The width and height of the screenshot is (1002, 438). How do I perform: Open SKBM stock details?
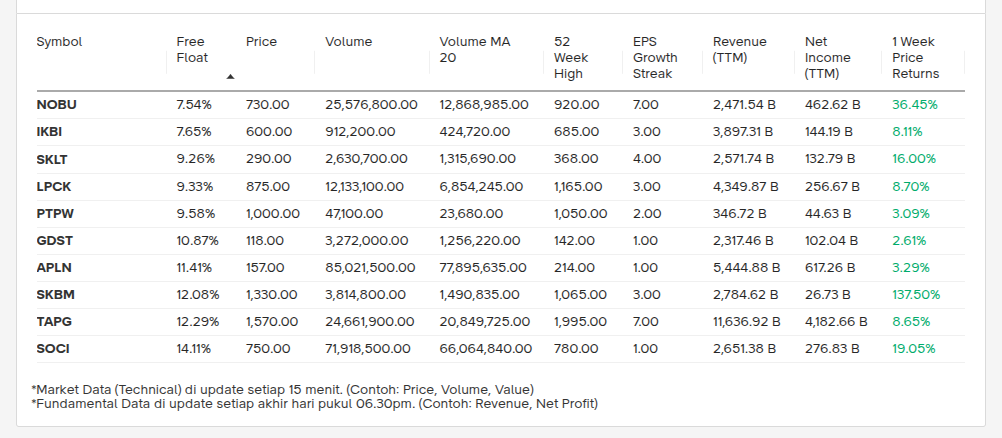[55, 294]
